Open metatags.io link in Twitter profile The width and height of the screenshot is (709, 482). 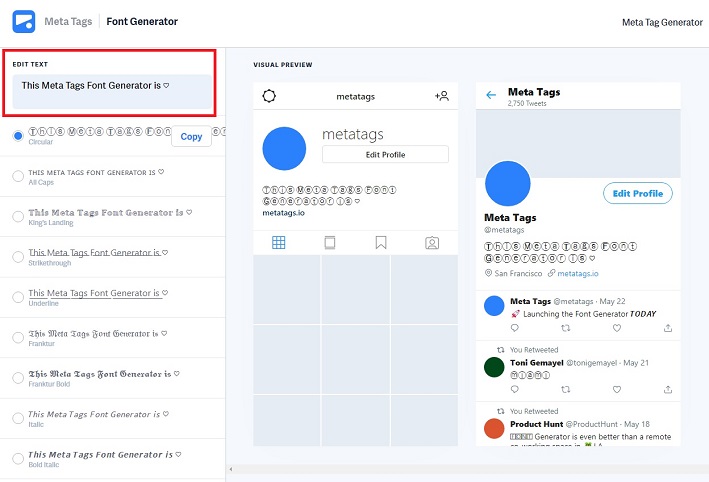577,274
